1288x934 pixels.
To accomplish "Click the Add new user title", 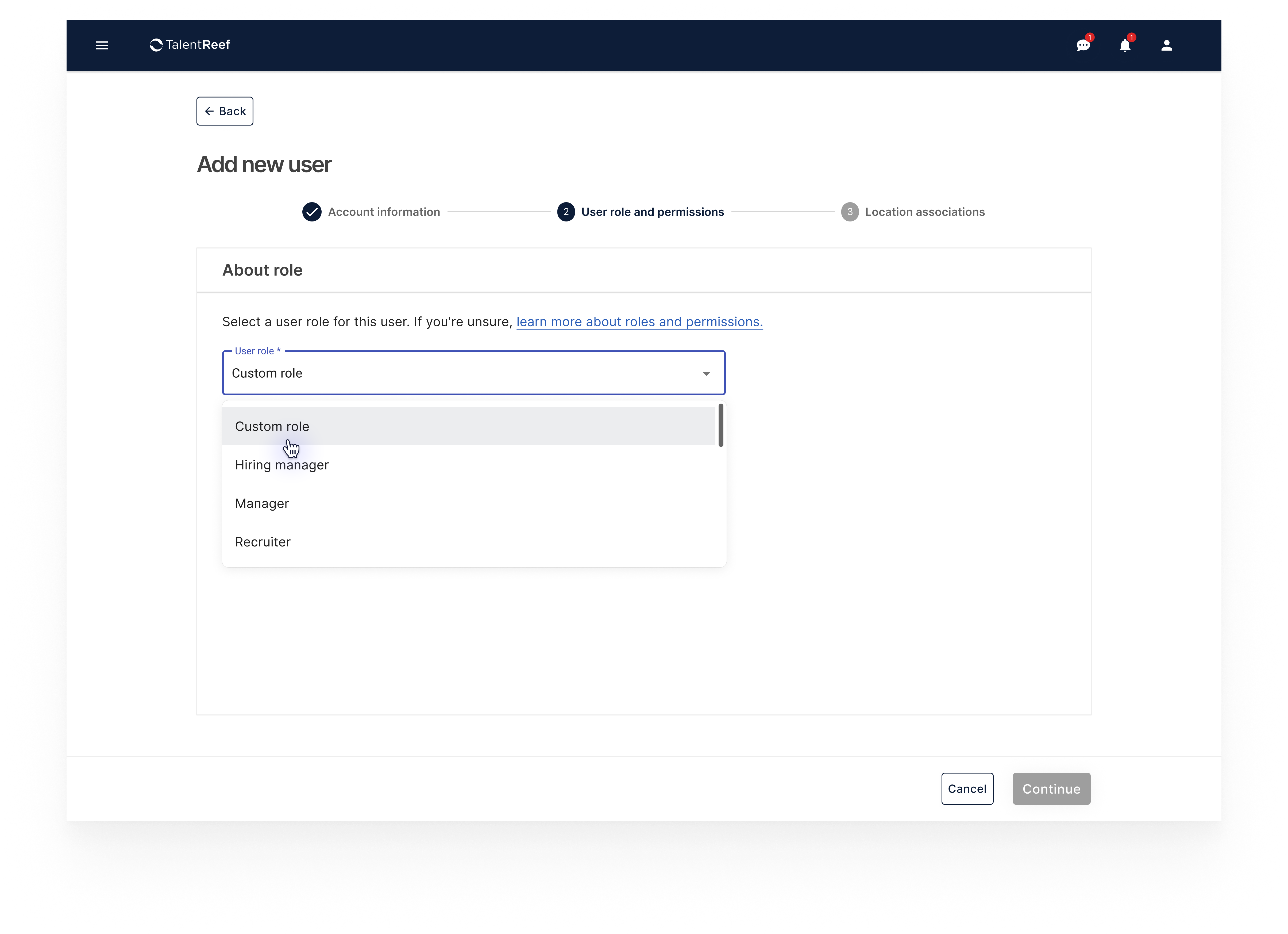I will point(264,165).
